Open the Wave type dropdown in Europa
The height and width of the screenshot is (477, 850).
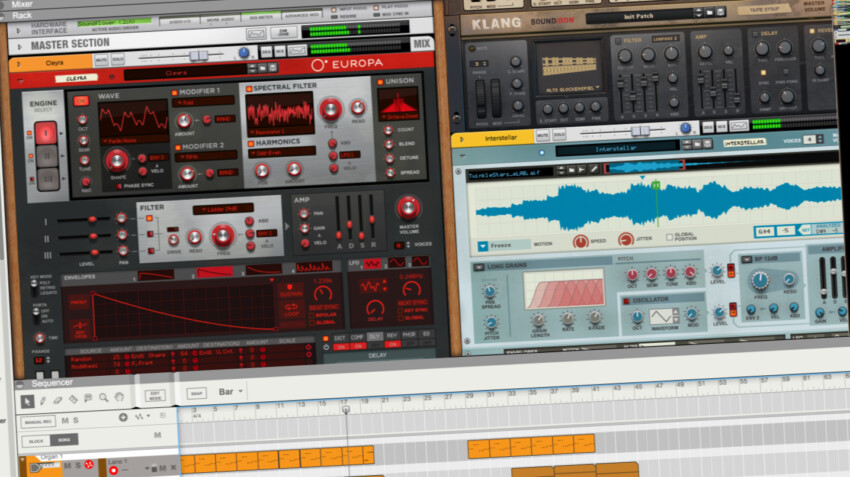click(x=133, y=141)
